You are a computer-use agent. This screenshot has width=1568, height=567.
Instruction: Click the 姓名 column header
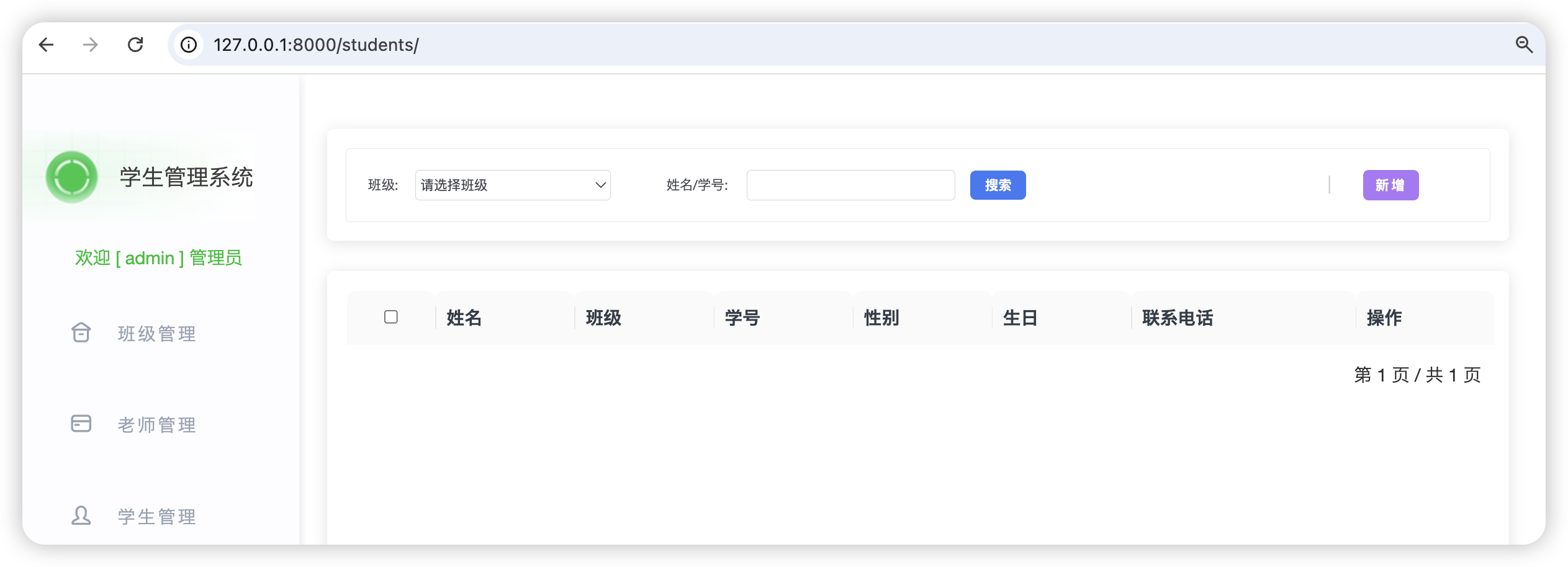click(464, 318)
